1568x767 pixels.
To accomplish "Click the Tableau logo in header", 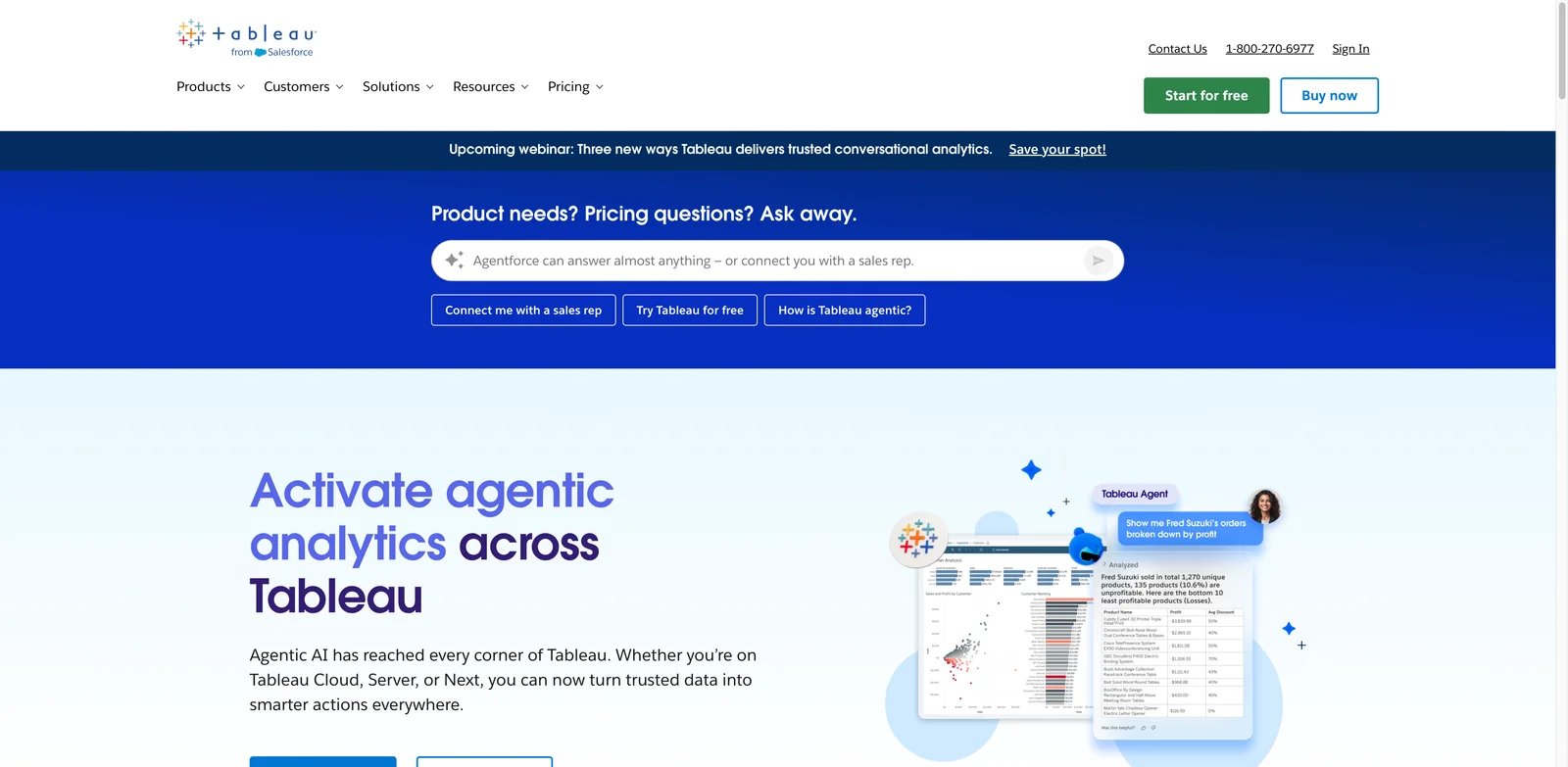I will (246, 38).
